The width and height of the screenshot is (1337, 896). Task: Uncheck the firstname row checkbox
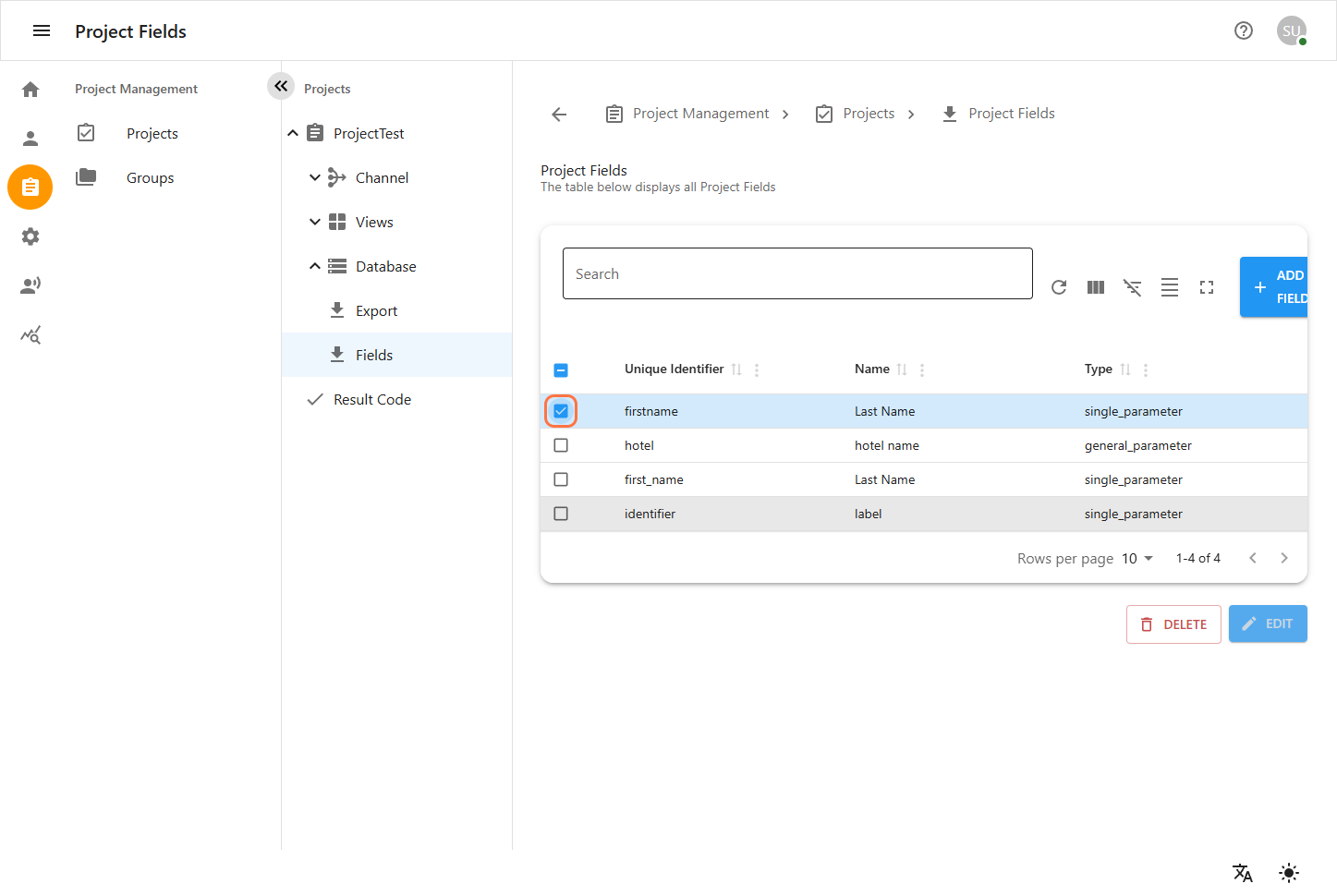561,411
